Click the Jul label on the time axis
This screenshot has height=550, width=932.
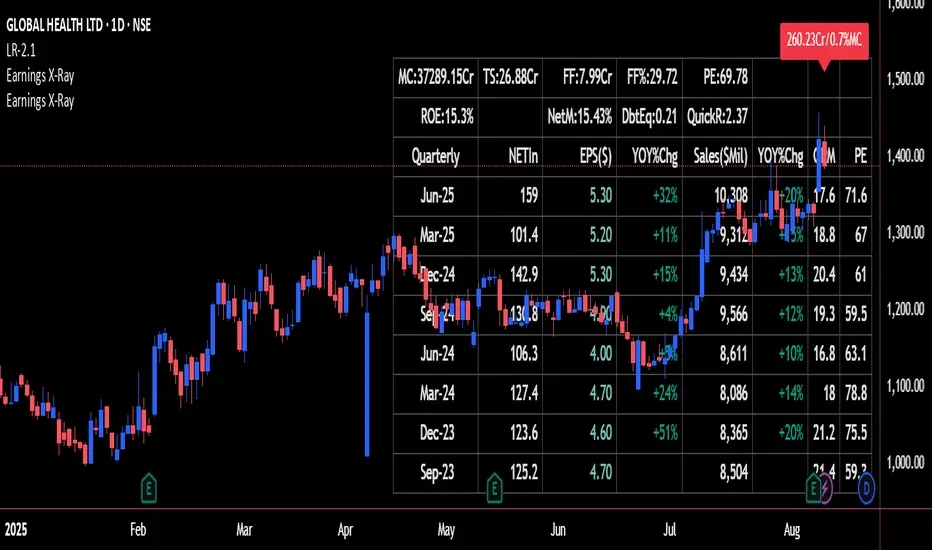tap(670, 530)
